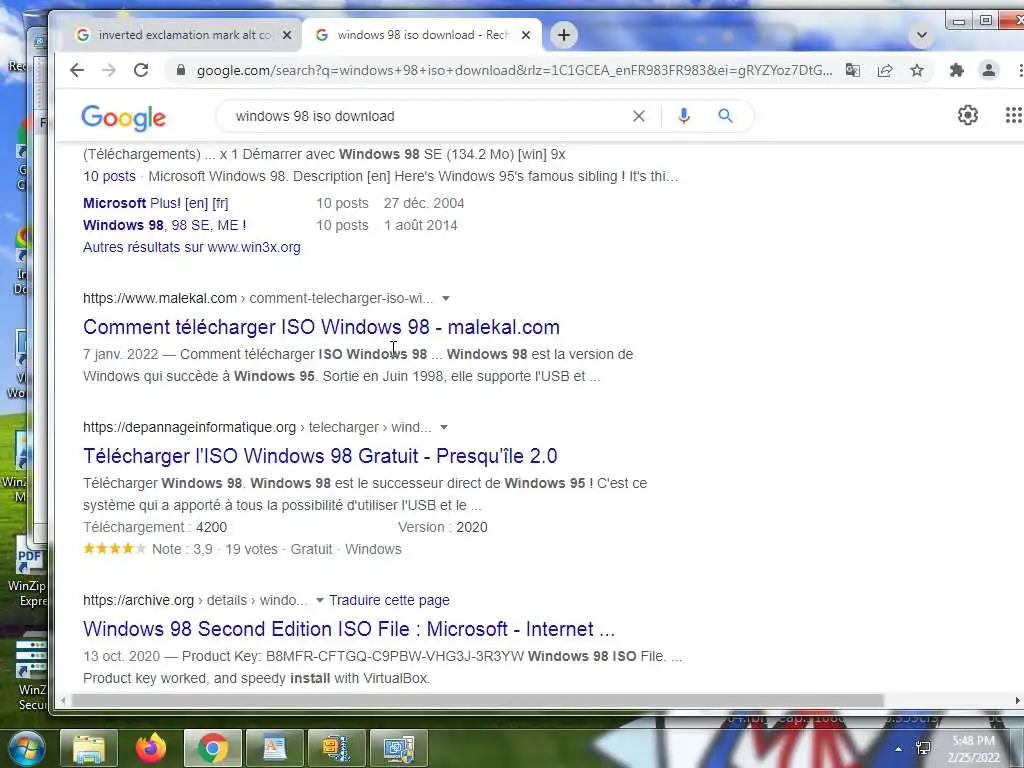This screenshot has height=768, width=1024.
Task: Click the horizontal scrollbar left arrow
Action: [63, 700]
